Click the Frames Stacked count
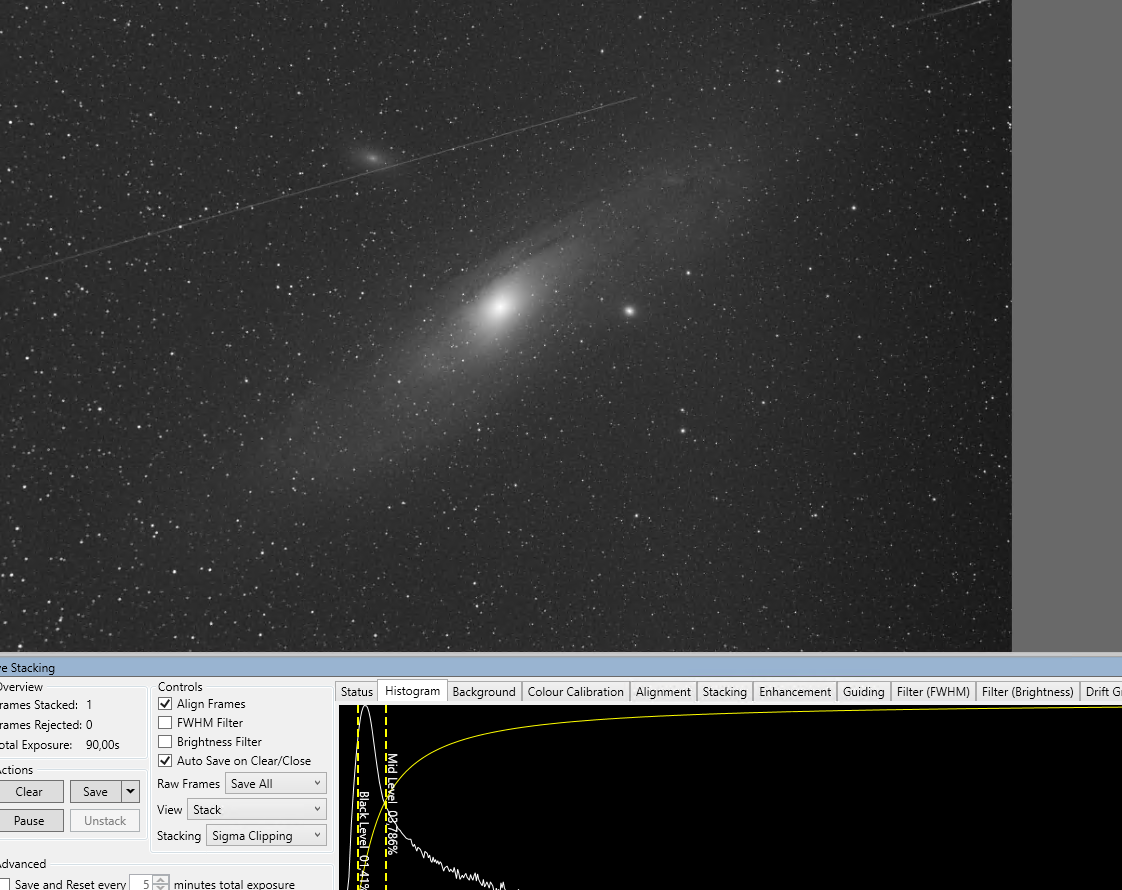 coord(89,705)
